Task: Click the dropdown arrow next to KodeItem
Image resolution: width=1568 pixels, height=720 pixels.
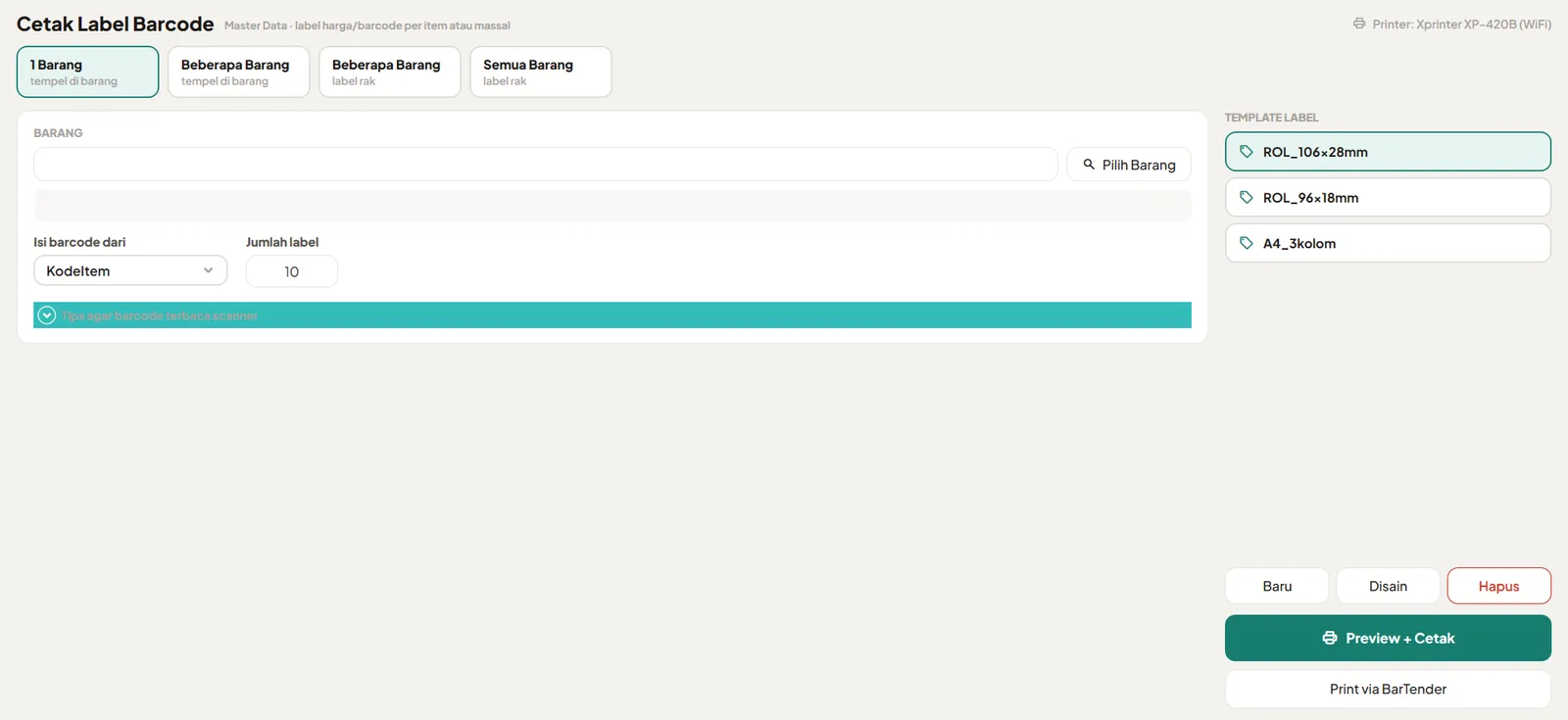Action: [208, 270]
